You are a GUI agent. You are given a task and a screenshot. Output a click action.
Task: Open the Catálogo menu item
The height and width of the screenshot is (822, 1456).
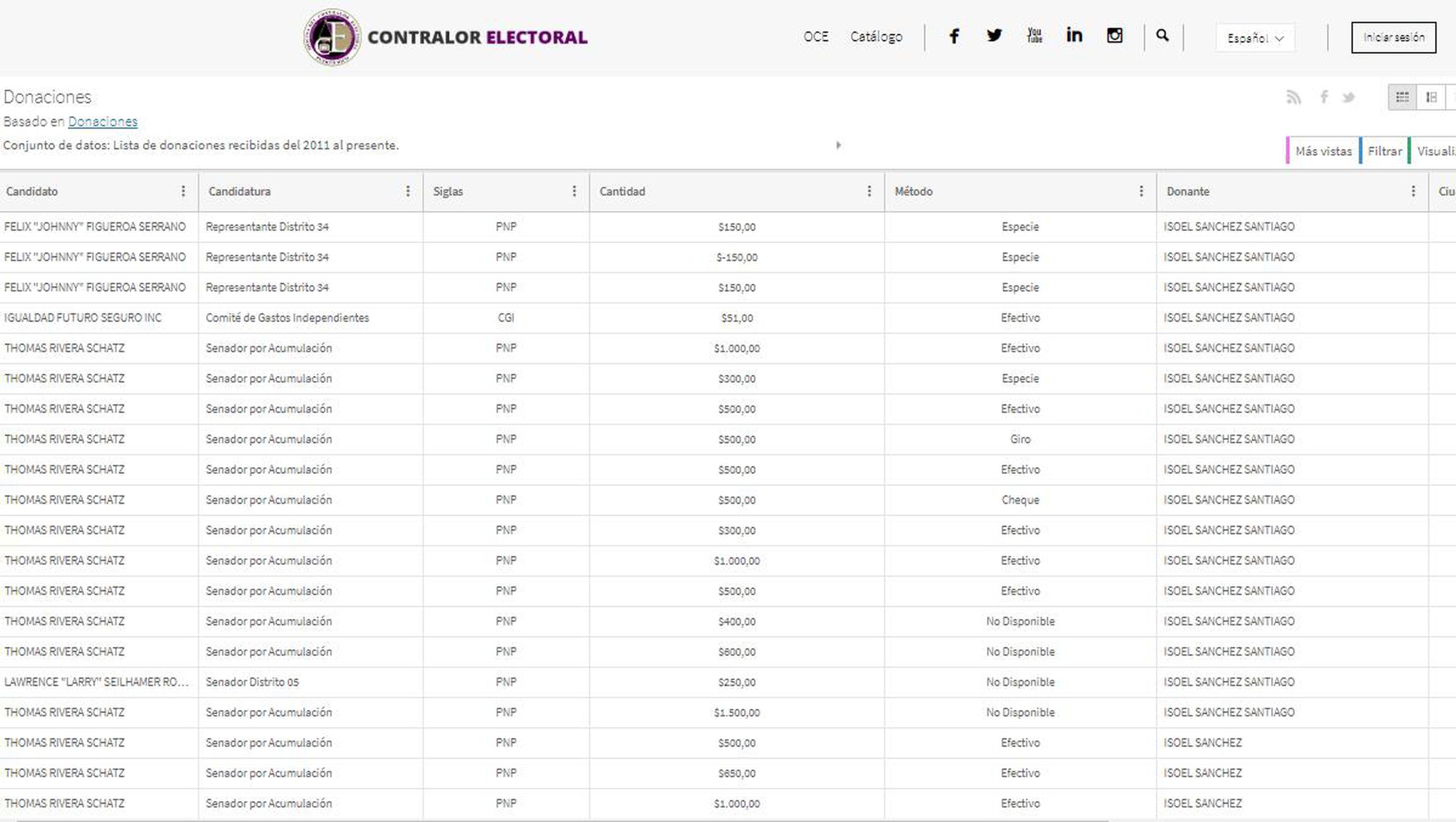click(x=876, y=37)
